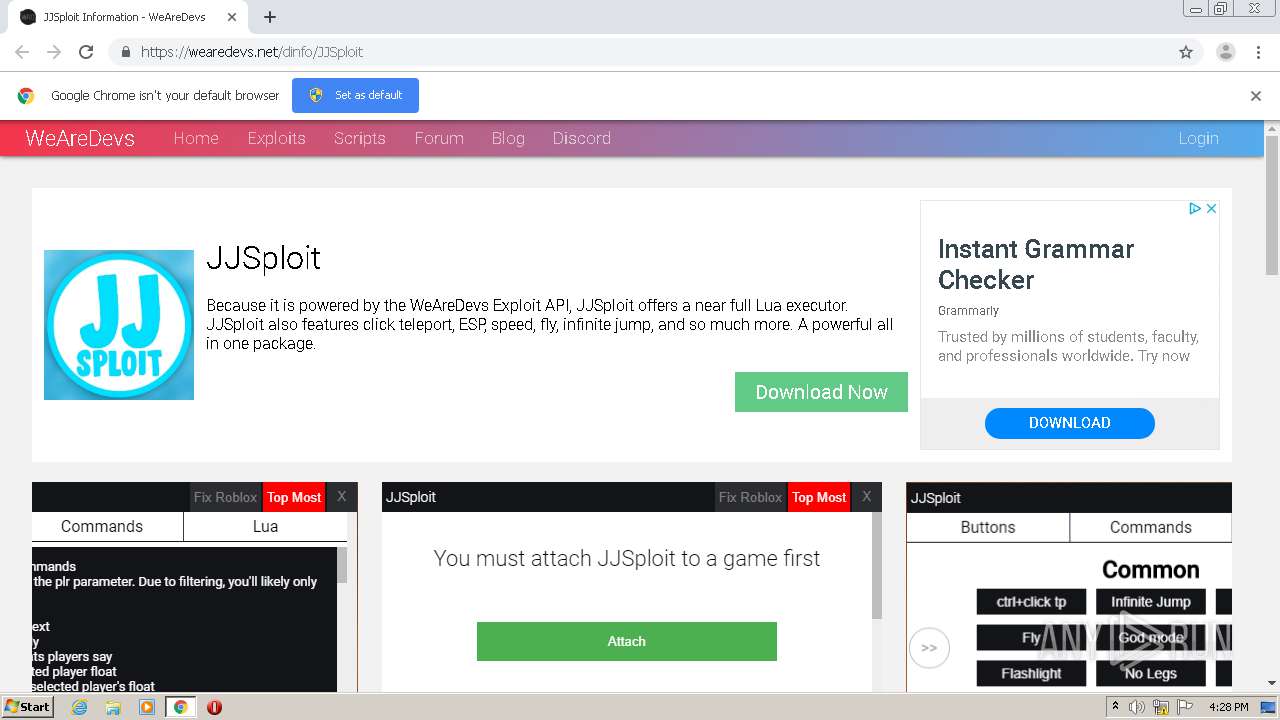Viewport: 1280px width, 720px height.
Task: Click Top Most in the left screenshot
Action: pyautogui.click(x=294, y=497)
